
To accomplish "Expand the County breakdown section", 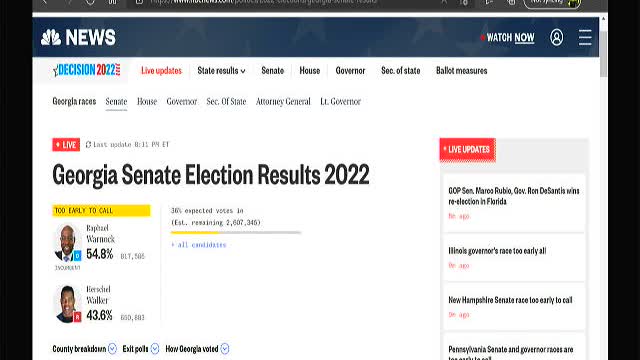I will [x=84, y=349].
